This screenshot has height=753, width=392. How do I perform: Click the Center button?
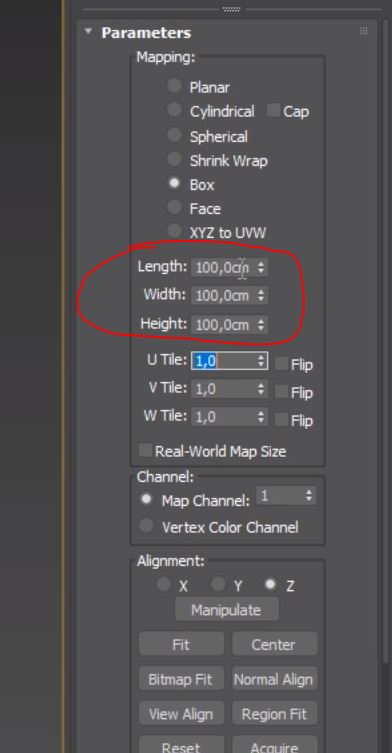(274, 644)
